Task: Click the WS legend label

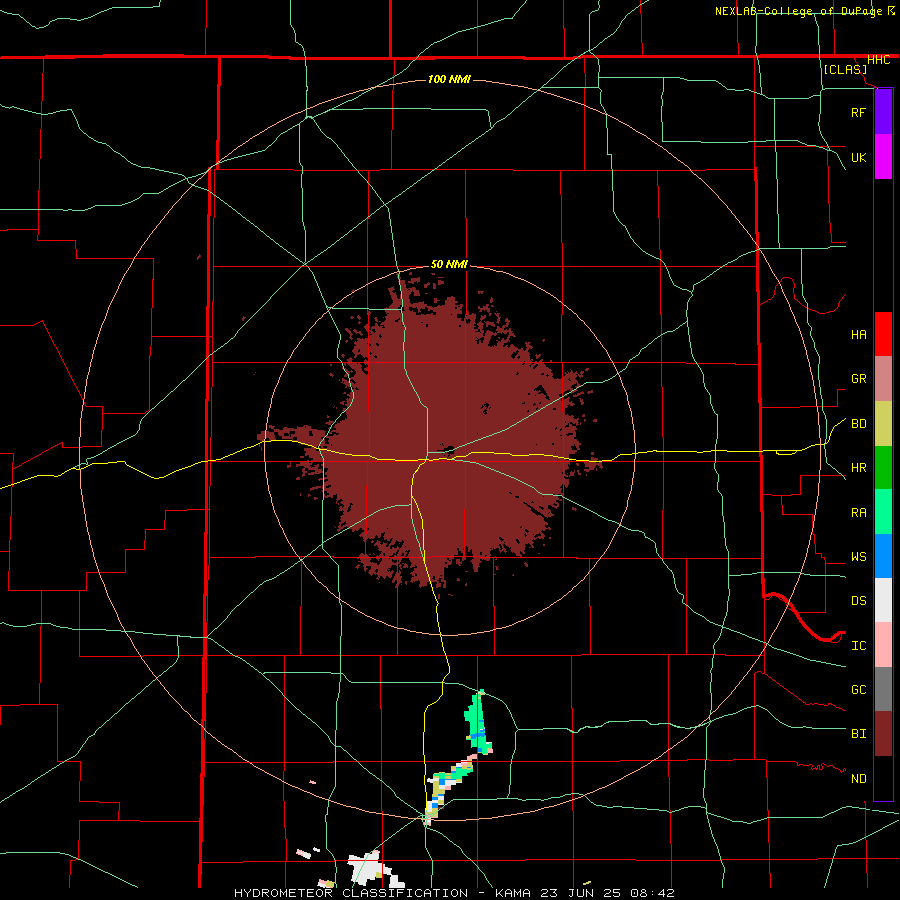Action: 858,557
